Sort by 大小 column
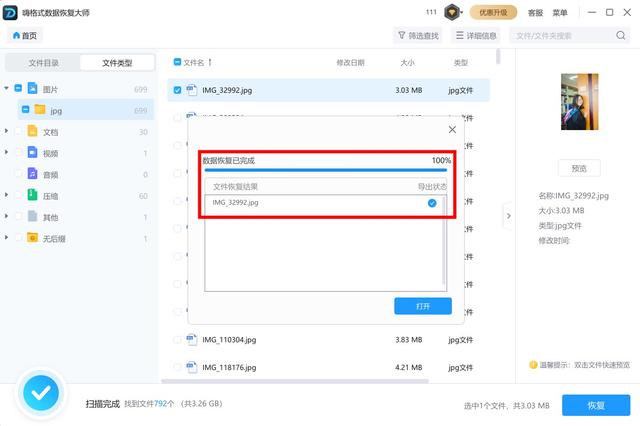Image resolution: width=640 pixels, height=426 pixels. click(407, 62)
